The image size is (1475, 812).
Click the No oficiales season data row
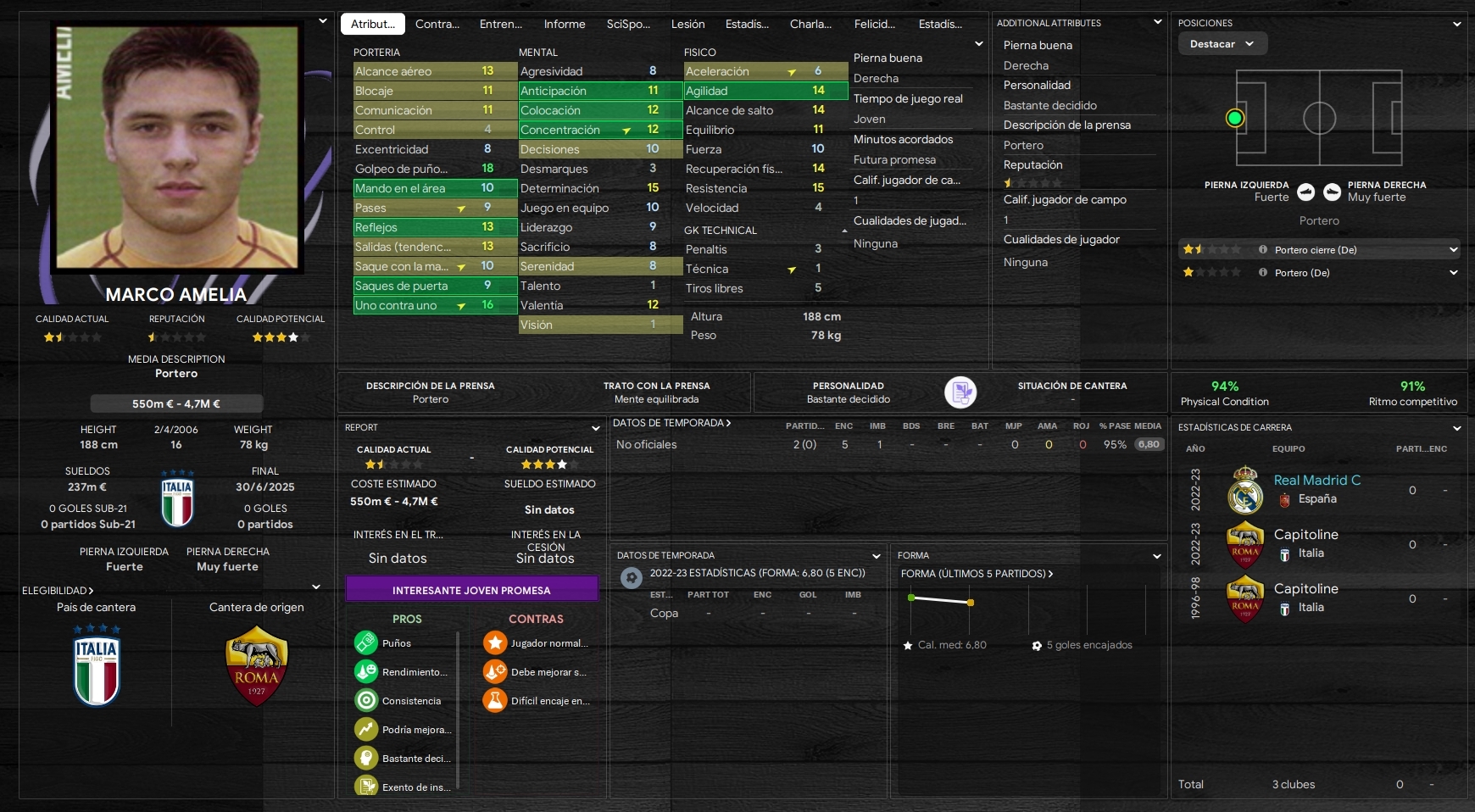point(888,444)
